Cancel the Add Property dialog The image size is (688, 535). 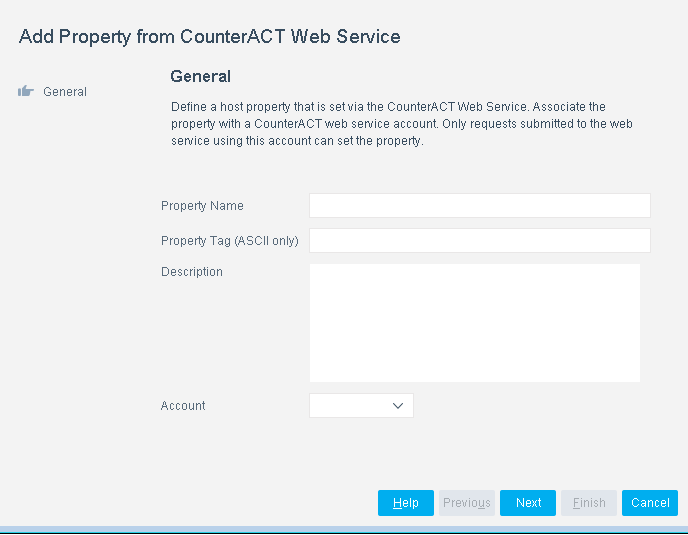pos(650,503)
